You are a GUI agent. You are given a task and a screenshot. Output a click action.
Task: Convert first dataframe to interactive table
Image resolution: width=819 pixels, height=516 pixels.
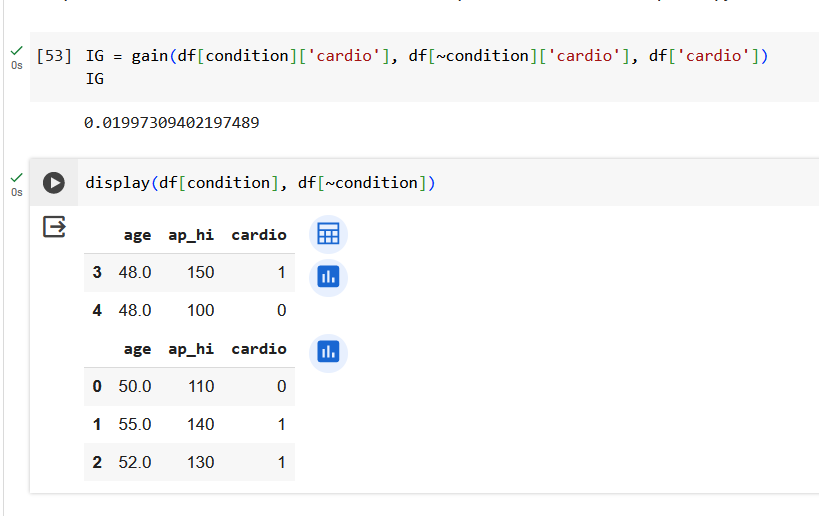tap(328, 234)
